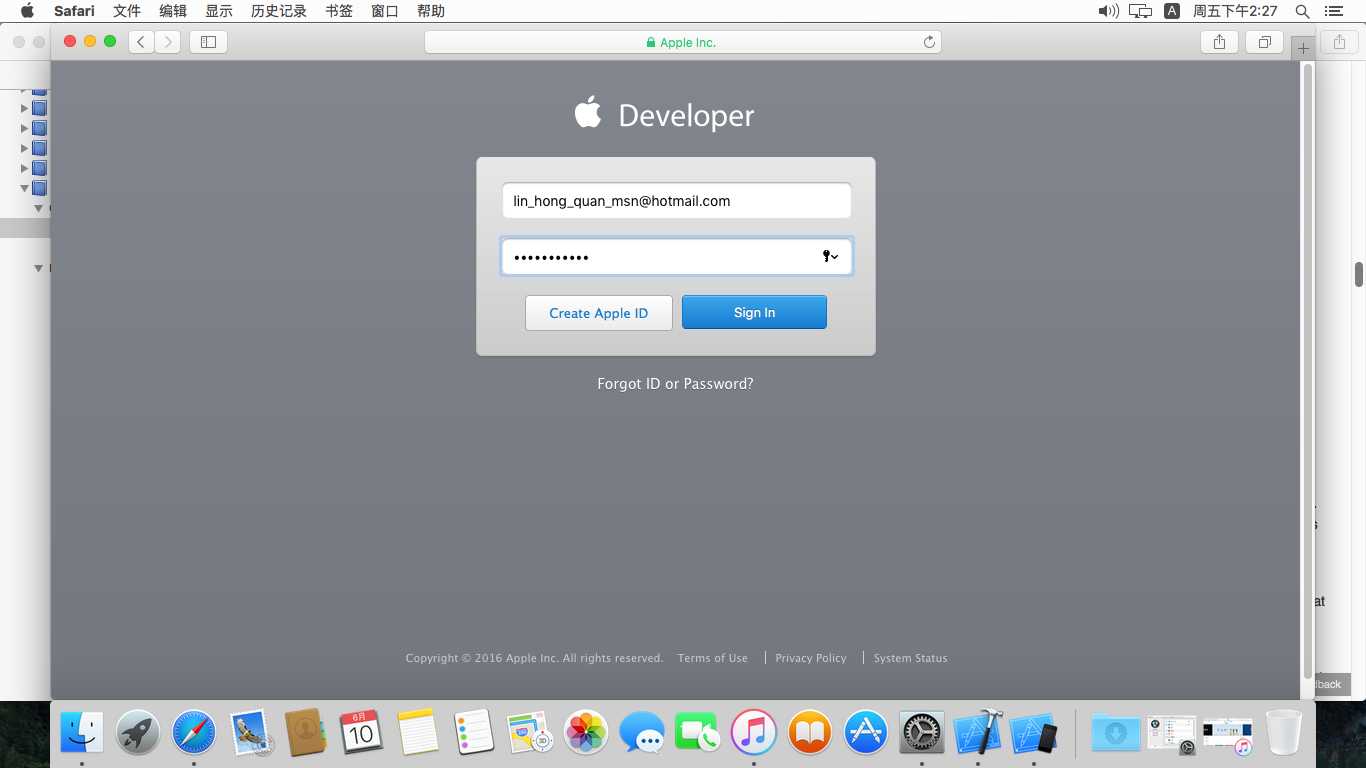Open Contacts from the Dock
This screenshot has width=1366, height=768.
(x=306, y=733)
